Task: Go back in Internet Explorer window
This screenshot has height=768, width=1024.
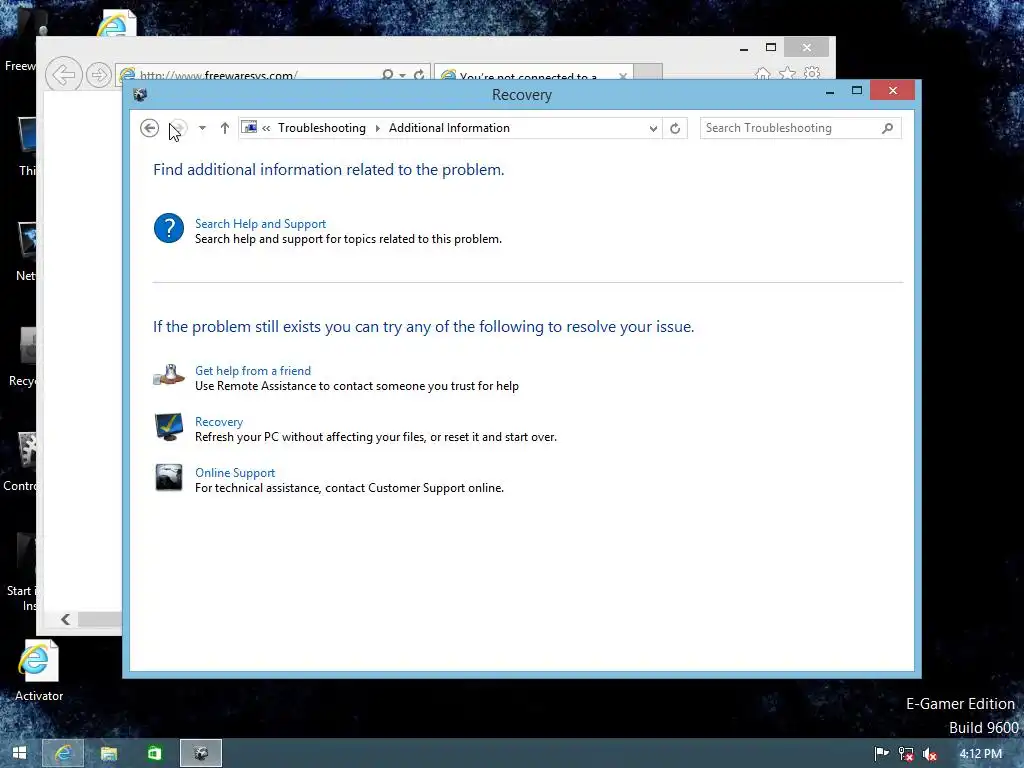Action: coord(64,74)
